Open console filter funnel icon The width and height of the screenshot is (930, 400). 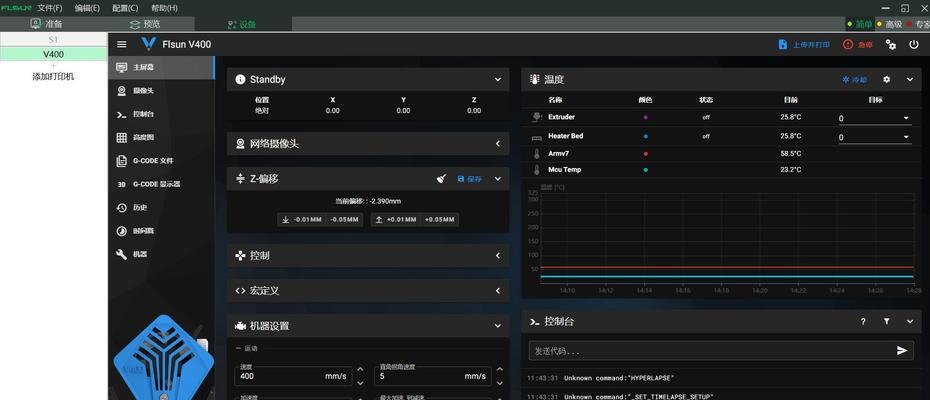pos(886,322)
